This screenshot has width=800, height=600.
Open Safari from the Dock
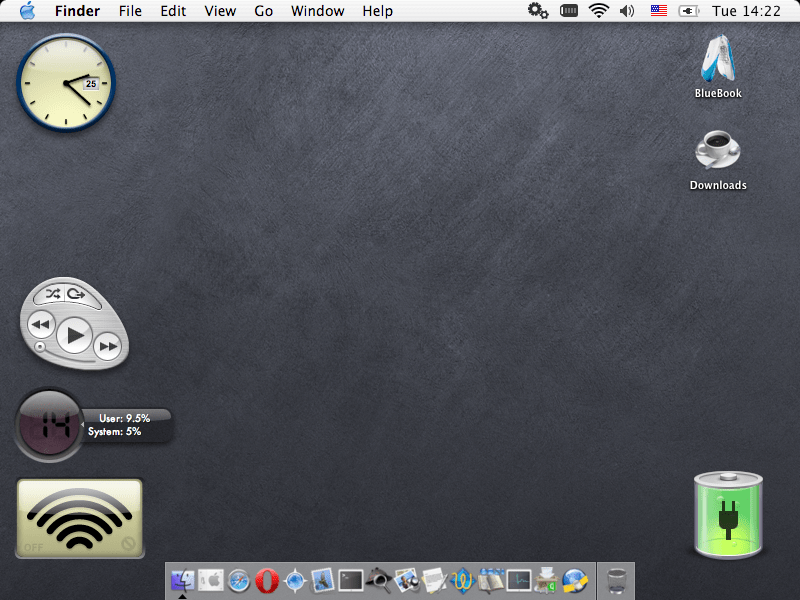pyautogui.click(x=237, y=580)
